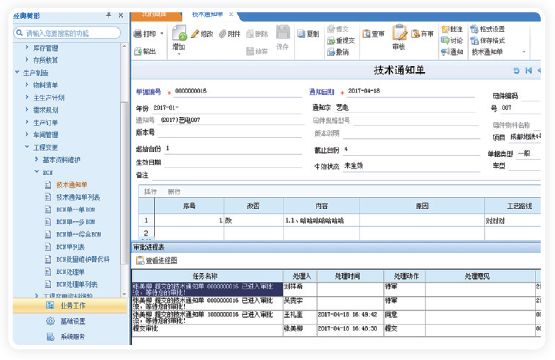Click the 审核 clipboard approval icon
The width and height of the screenshot is (555, 360).
pyautogui.click(x=400, y=32)
